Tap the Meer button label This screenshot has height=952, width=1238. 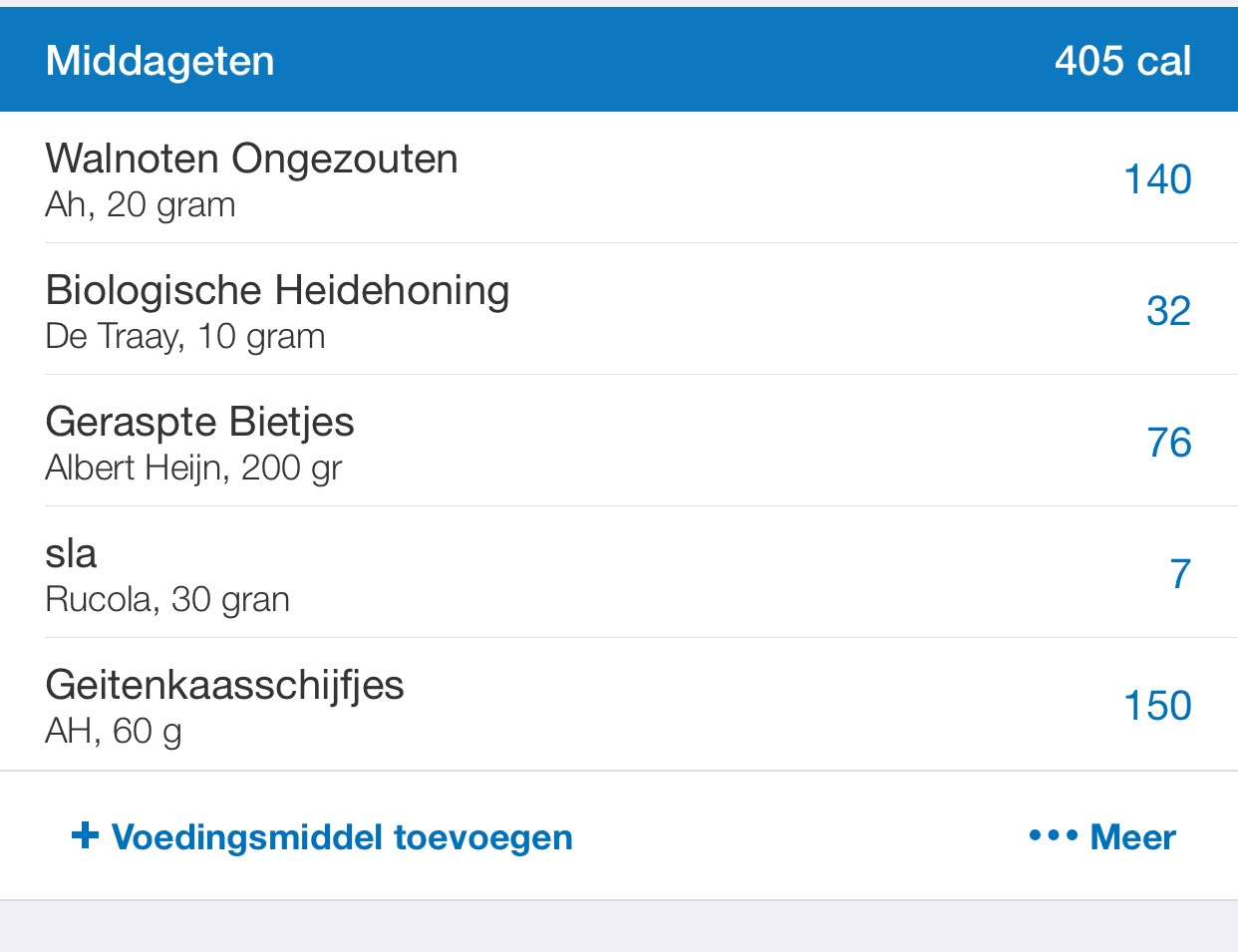click(x=1133, y=837)
